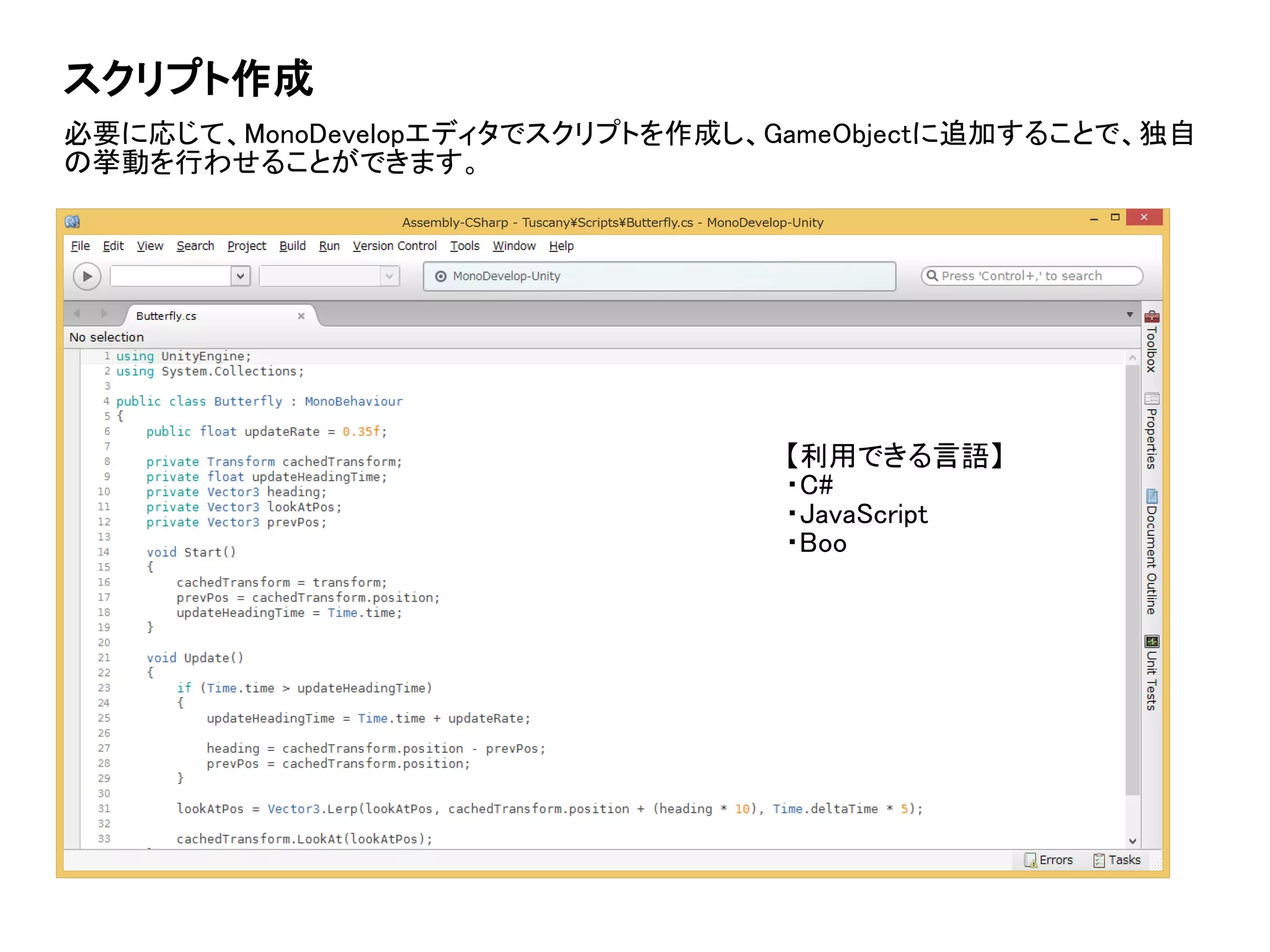The width and height of the screenshot is (1270, 952).
Task: Open the Version Control menu
Action: point(394,246)
